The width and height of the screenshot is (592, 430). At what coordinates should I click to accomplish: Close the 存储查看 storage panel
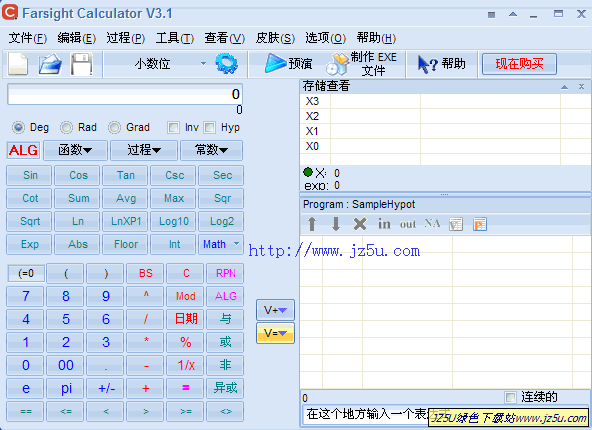(581, 87)
